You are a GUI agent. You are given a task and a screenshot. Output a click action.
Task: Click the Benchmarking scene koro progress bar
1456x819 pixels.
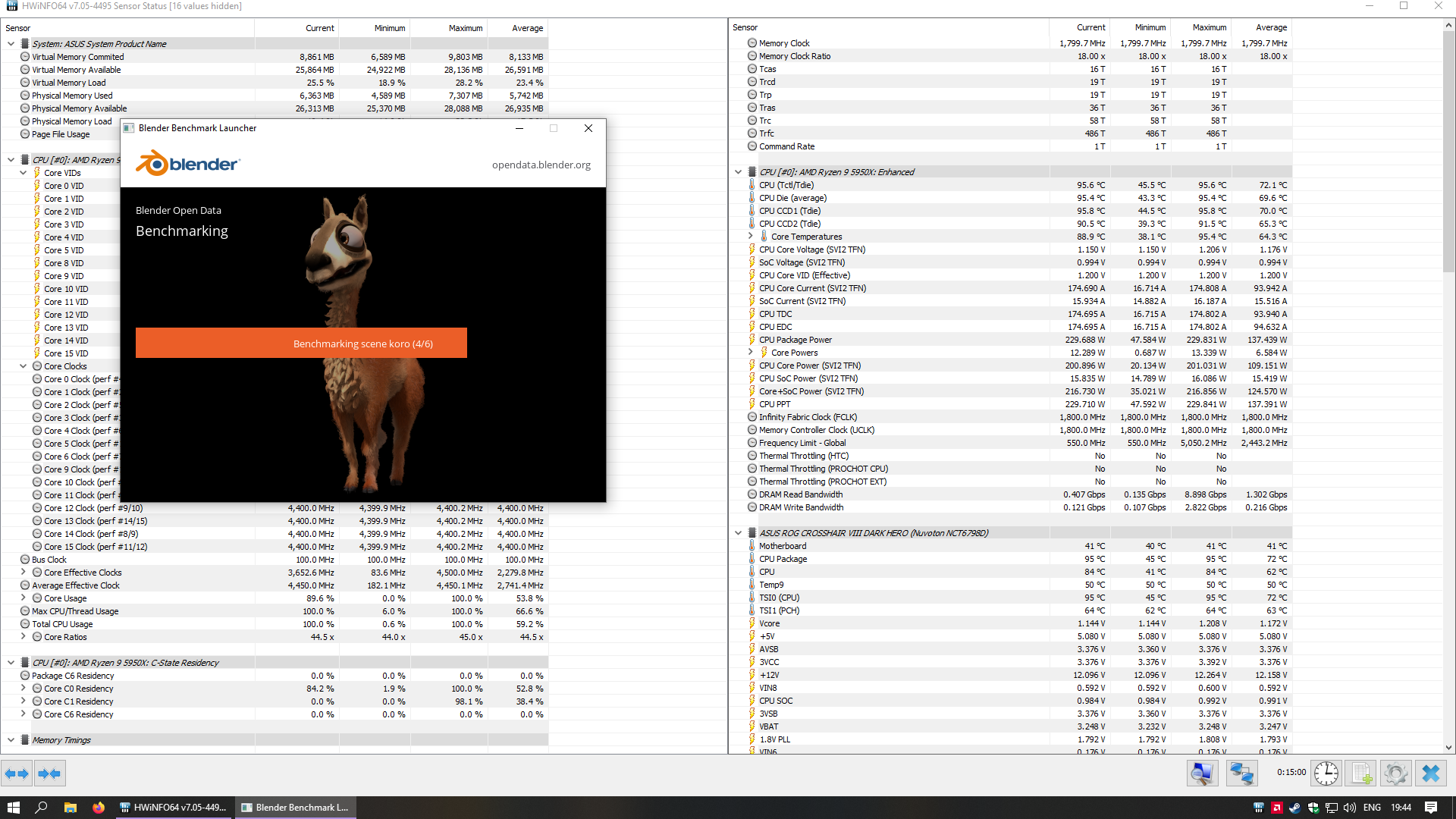tap(301, 343)
